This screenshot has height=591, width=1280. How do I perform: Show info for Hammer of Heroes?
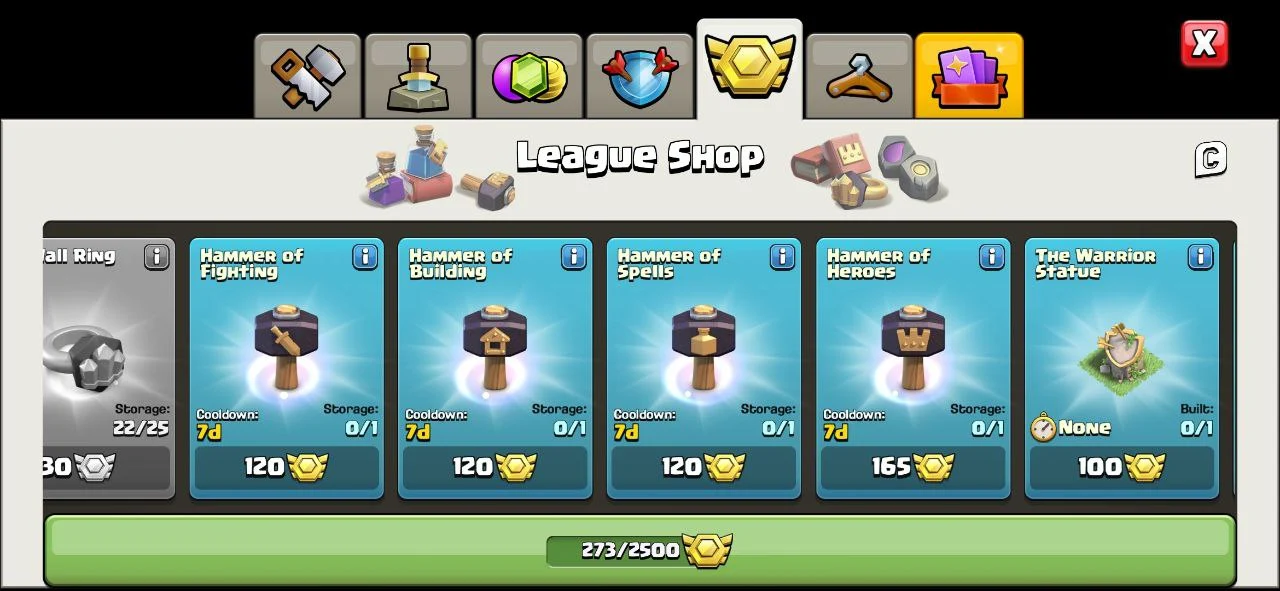pos(991,257)
